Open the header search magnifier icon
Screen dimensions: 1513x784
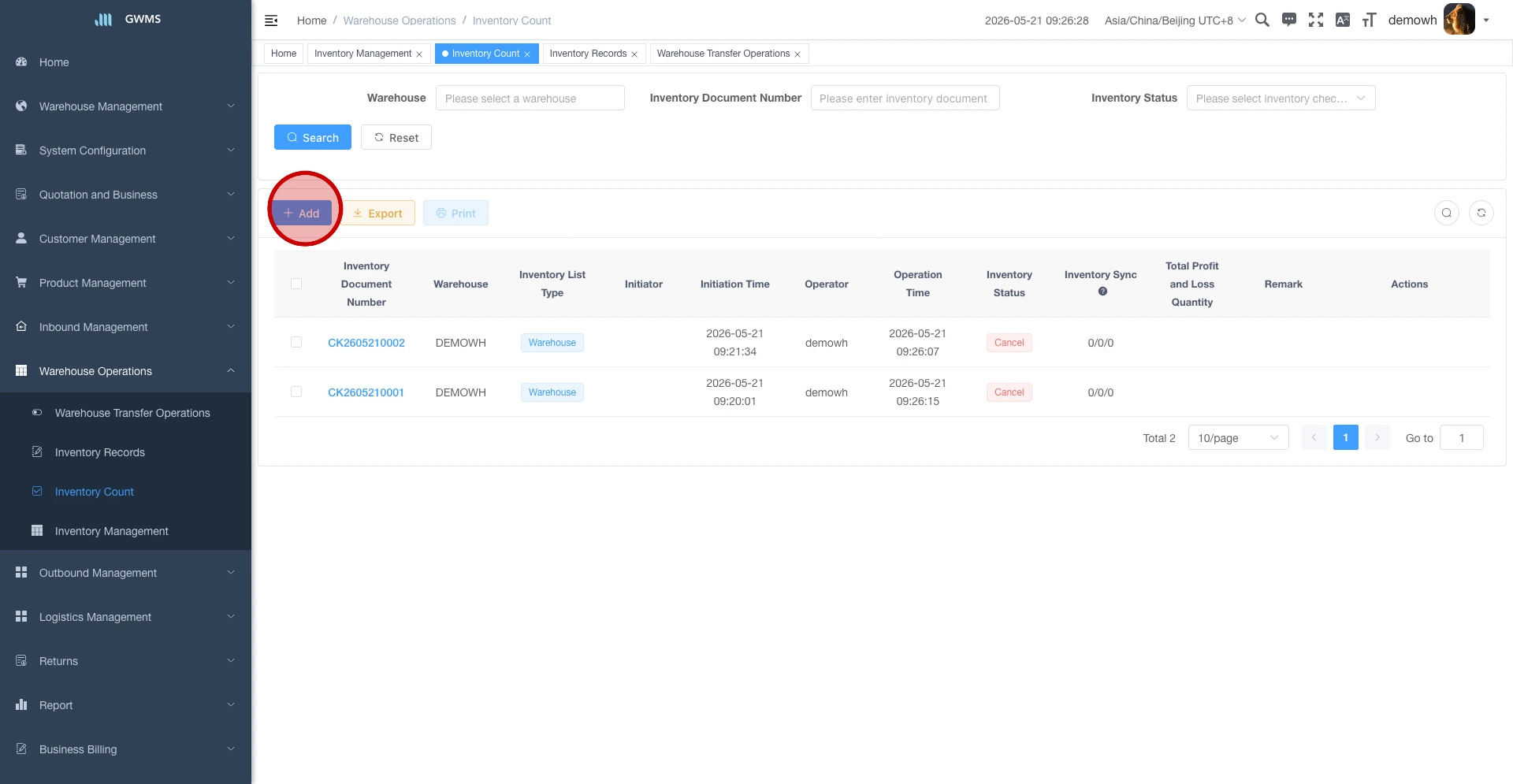[1262, 20]
